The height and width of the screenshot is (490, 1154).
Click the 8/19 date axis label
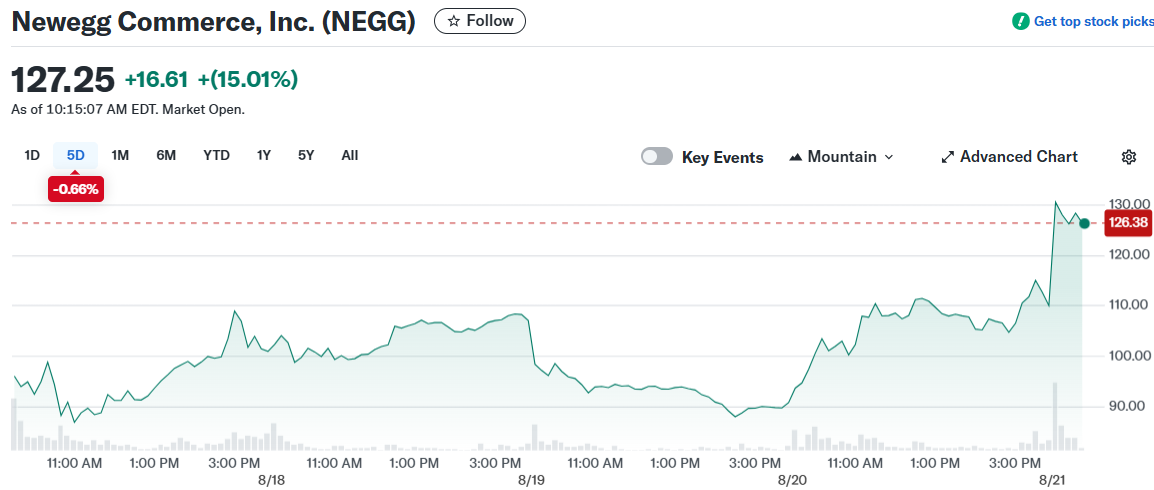tap(531, 480)
